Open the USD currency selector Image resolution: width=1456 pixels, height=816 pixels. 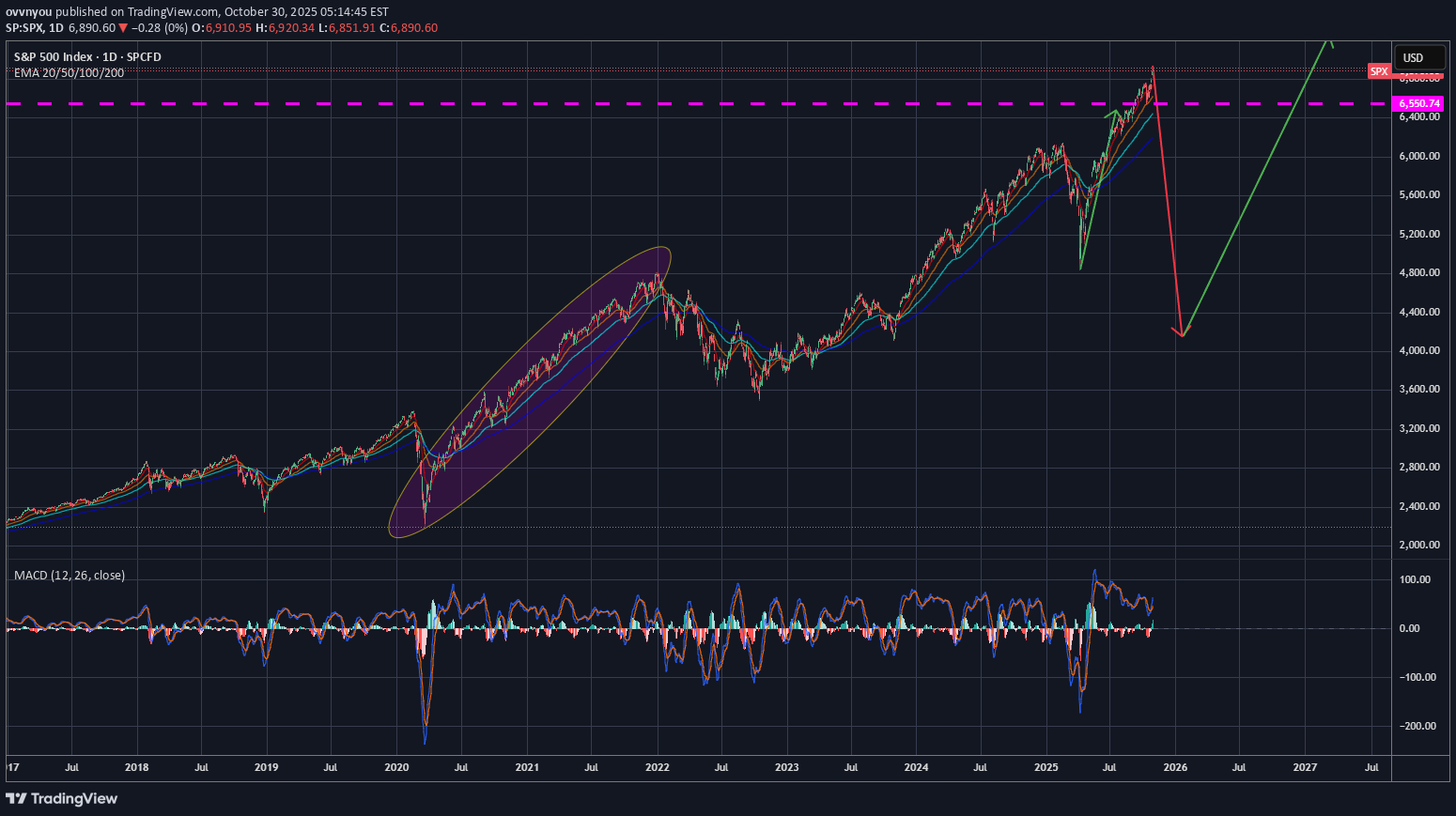coord(1418,57)
